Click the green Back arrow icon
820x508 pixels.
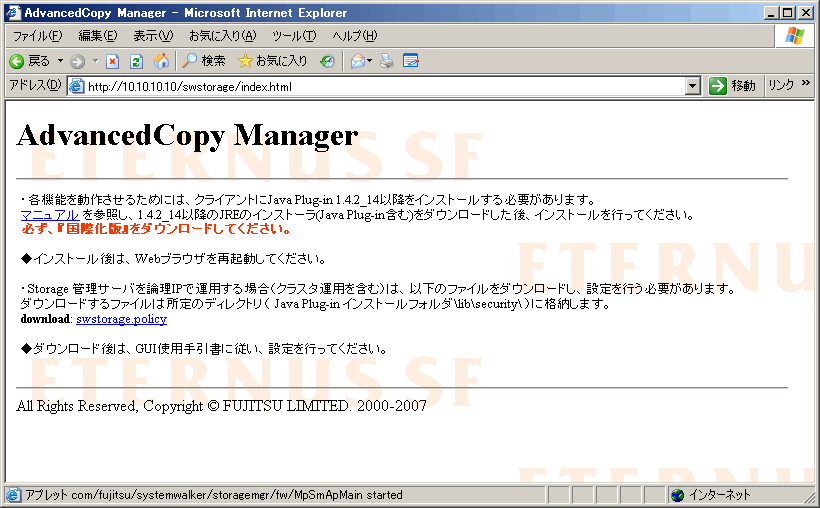(x=16, y=61)
